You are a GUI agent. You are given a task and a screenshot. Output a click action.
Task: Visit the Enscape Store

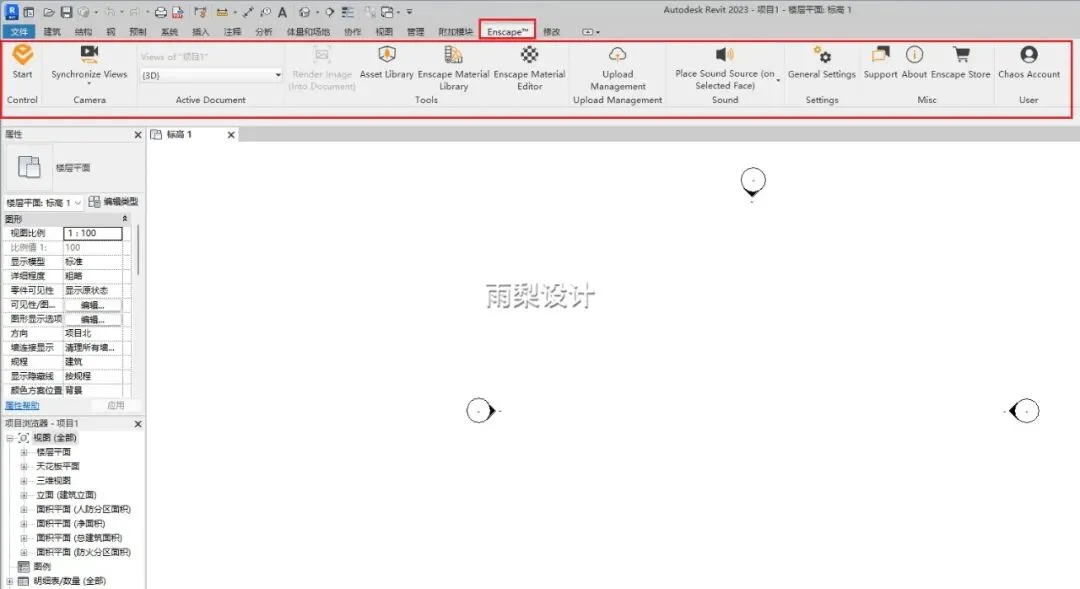point(960,63)
